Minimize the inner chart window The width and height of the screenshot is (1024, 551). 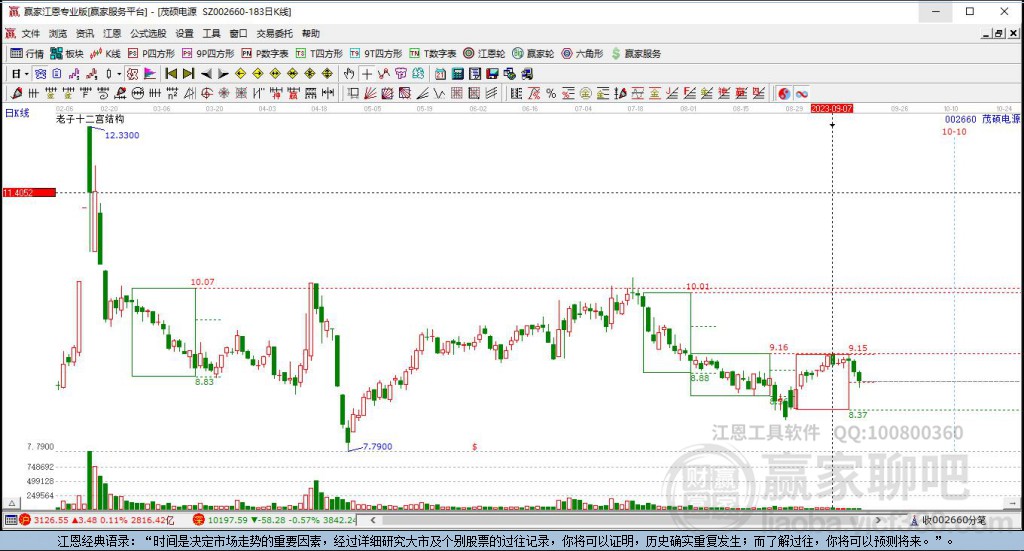point(987,33)
